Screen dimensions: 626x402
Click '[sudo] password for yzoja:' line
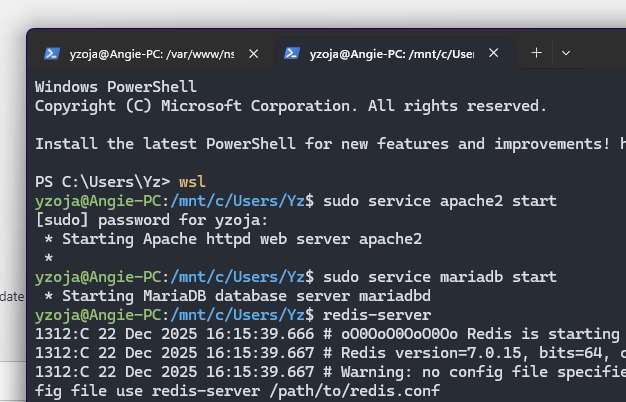click(x=151, y=220)
